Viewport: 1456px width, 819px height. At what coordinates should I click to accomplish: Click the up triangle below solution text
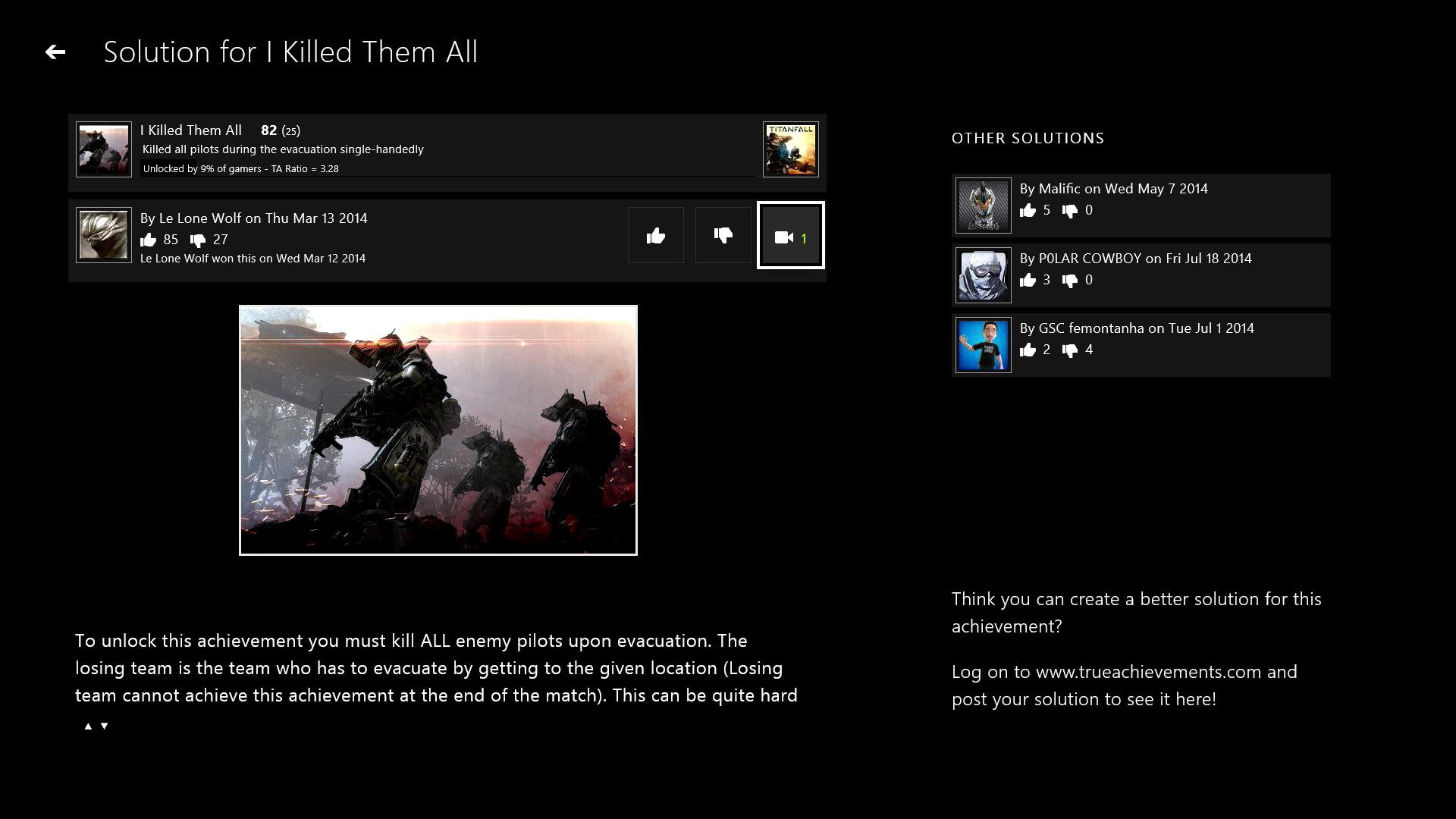pos(88,726)
